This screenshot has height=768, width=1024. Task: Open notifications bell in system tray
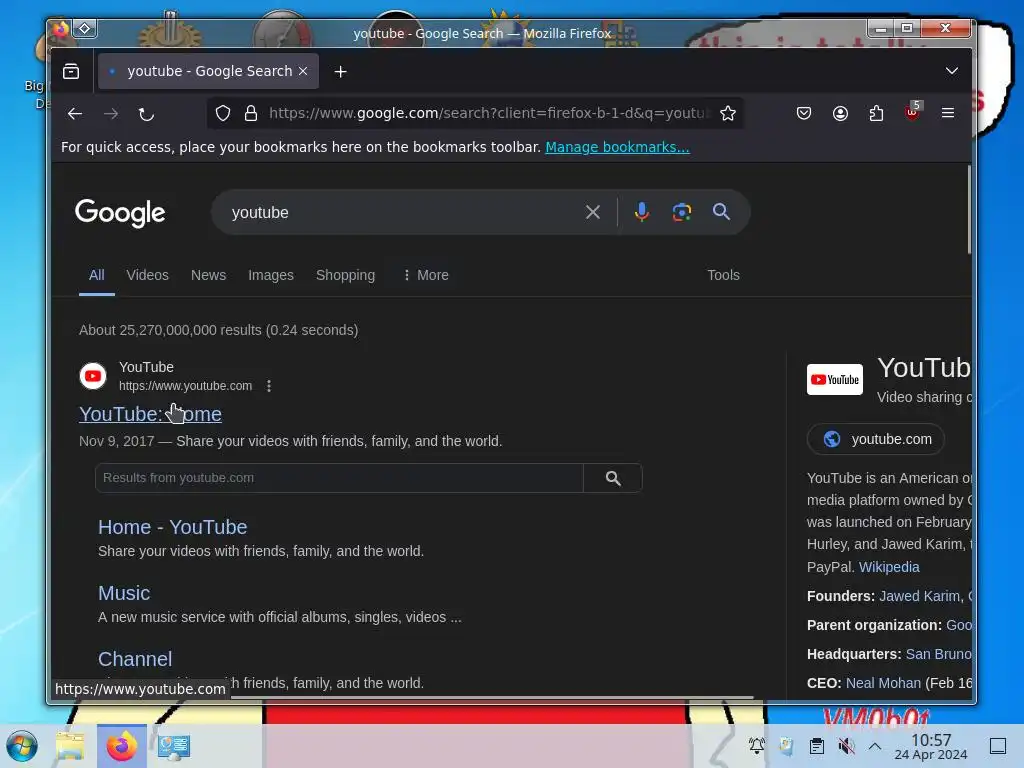756,745
